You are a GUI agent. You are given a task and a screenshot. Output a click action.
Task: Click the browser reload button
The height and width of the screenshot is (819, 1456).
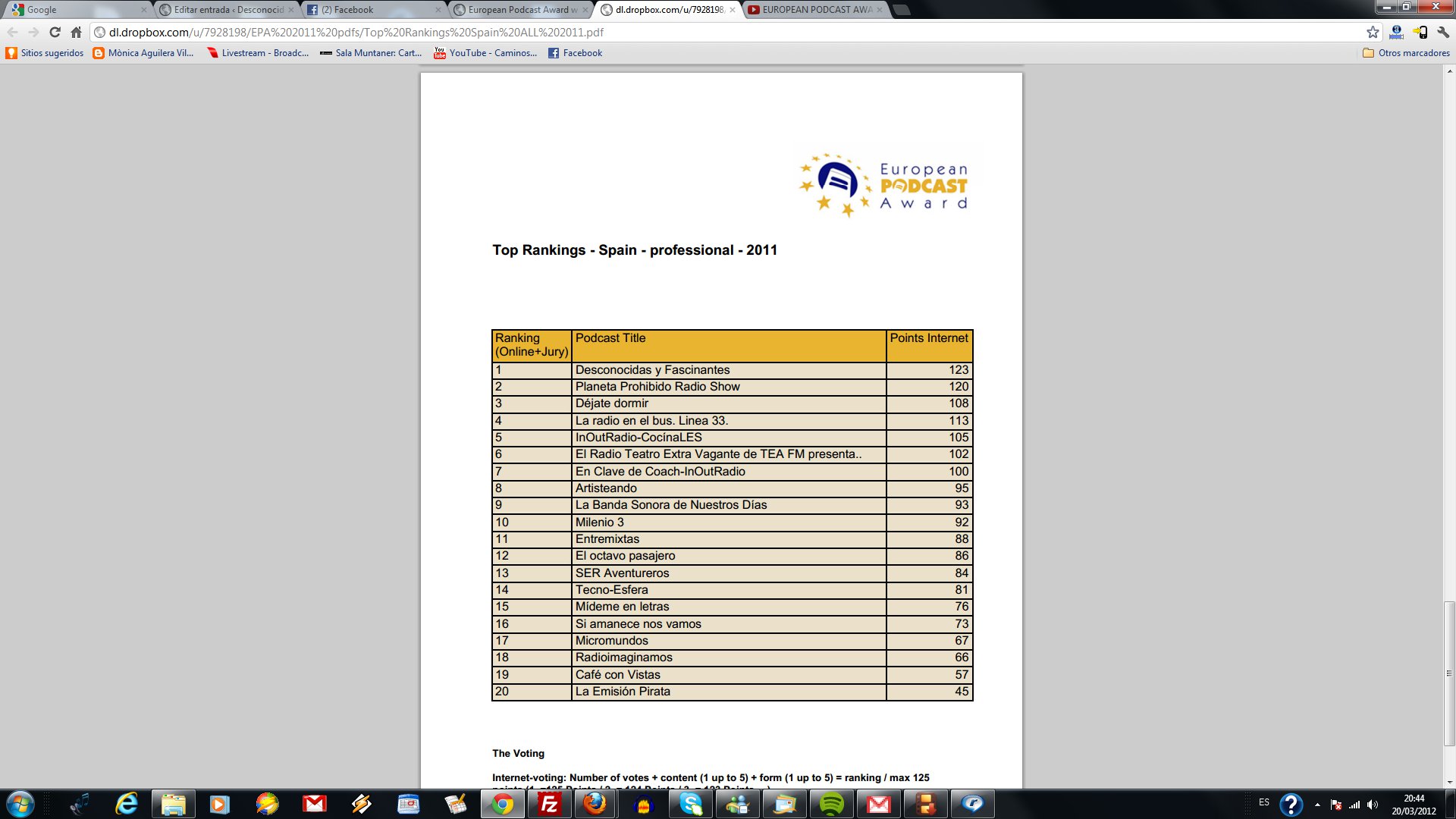click(x=55, y=33)
